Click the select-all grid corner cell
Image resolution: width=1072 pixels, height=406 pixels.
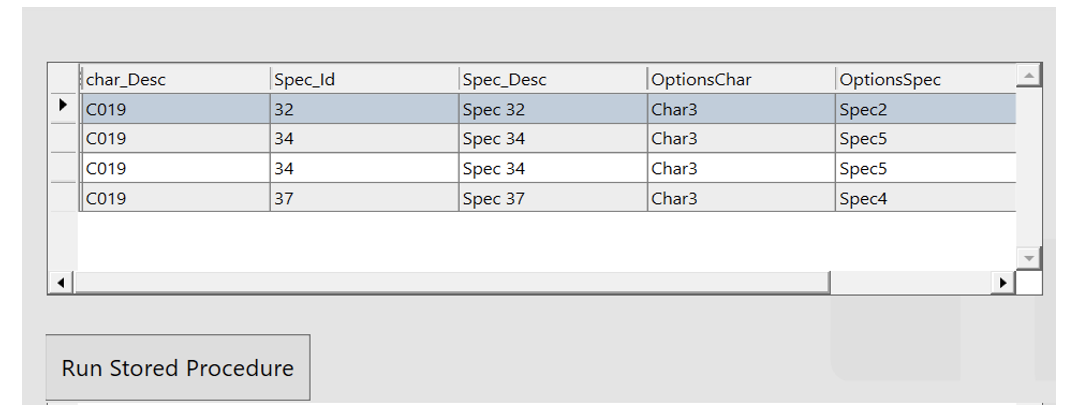[x=64, y=79]
